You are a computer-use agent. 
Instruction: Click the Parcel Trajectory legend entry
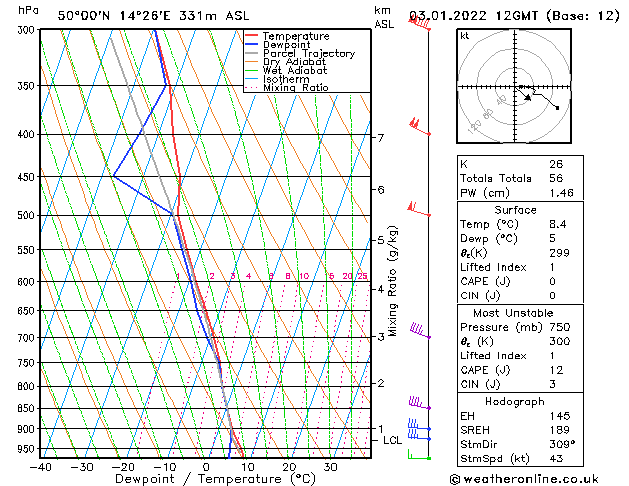(308, 54)
